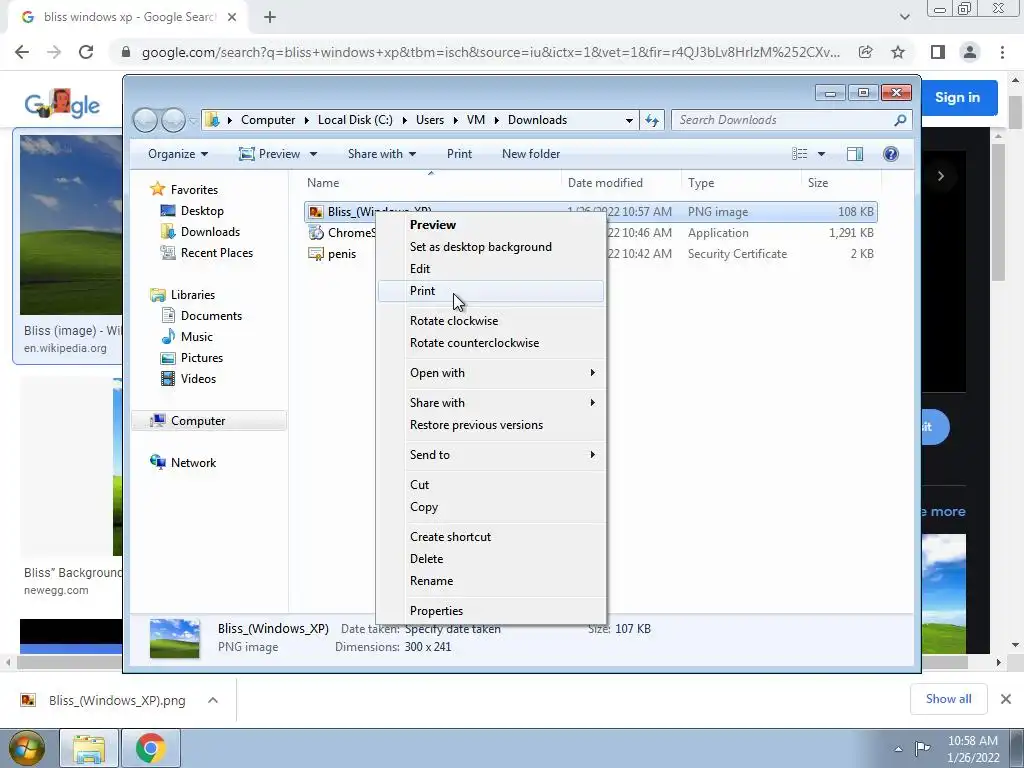
Task: Choose Copy from the context menu
Action: (x=491, y=507)
